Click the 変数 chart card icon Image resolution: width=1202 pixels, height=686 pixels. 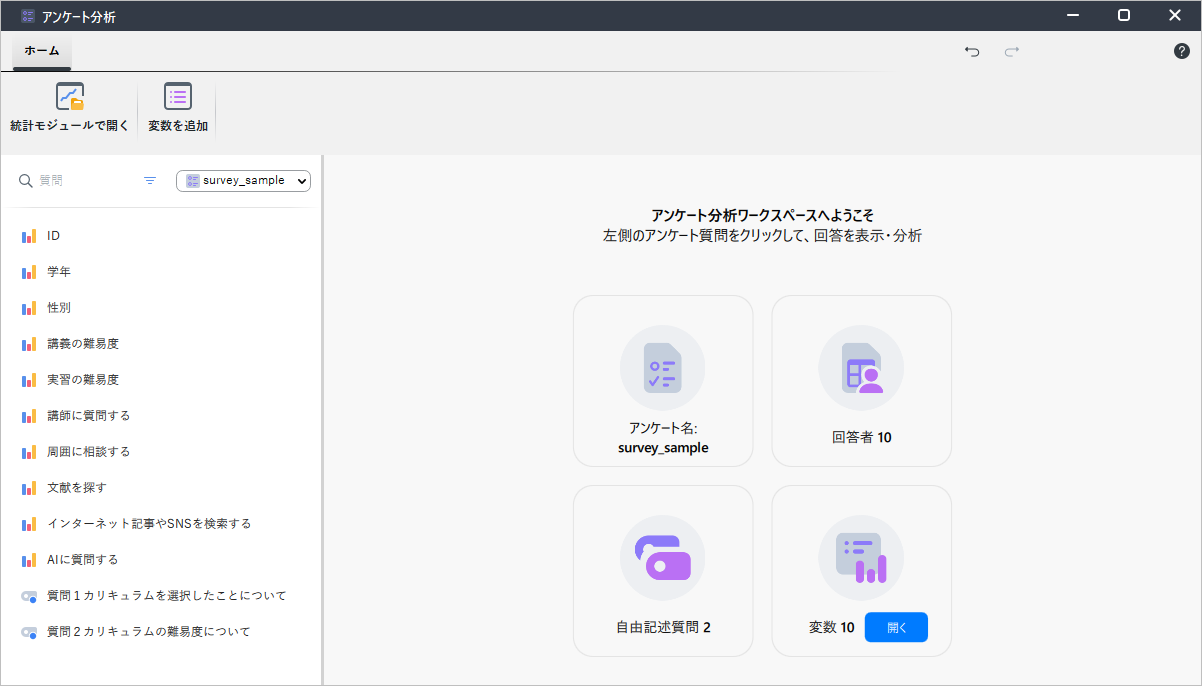coord(861,558)
